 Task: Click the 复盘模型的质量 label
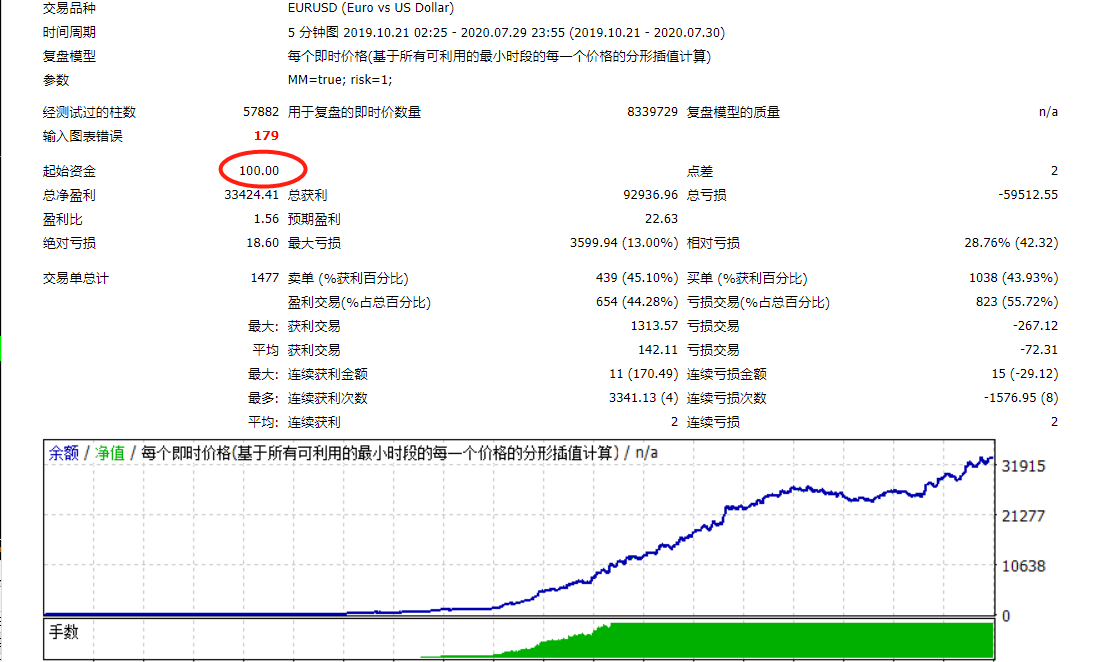tap(733, 112)
